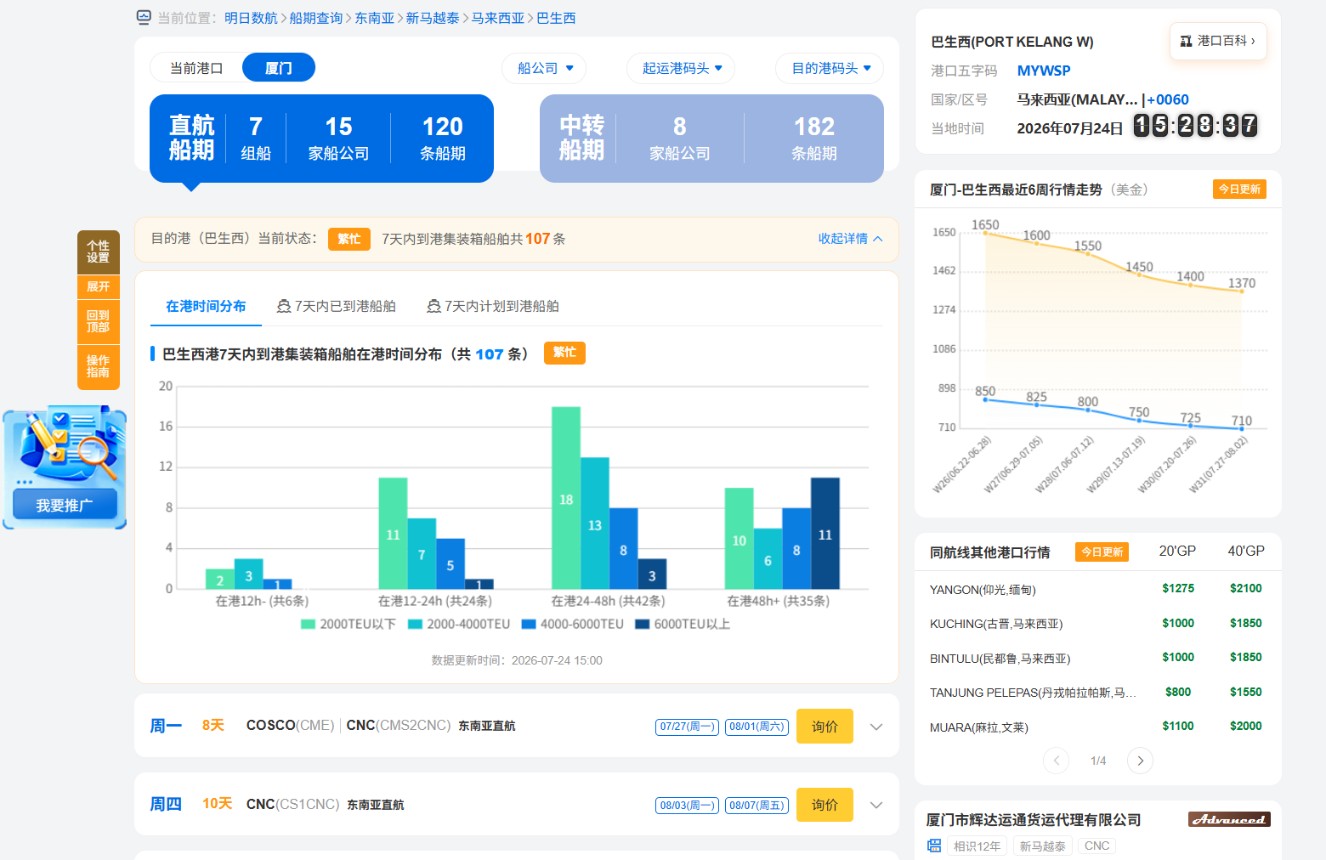Select 厦门 toggle option
Screen dimensions: 1326x860
tap(279, 68)
